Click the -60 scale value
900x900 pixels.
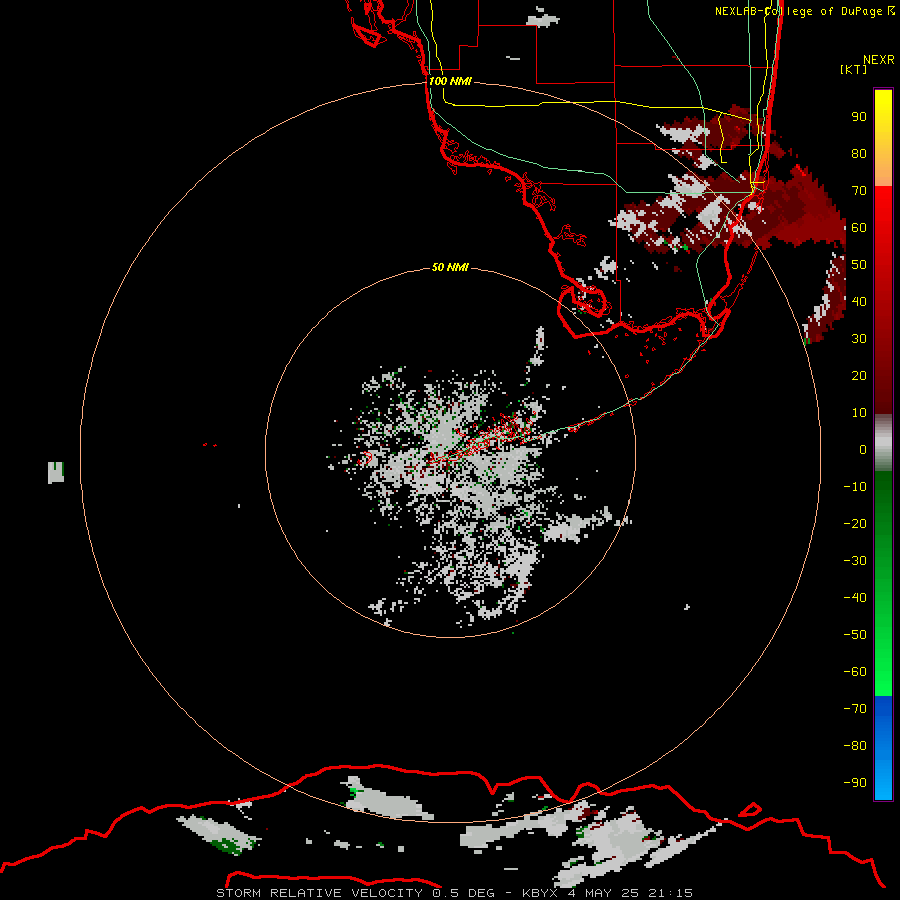pos(855,672)
